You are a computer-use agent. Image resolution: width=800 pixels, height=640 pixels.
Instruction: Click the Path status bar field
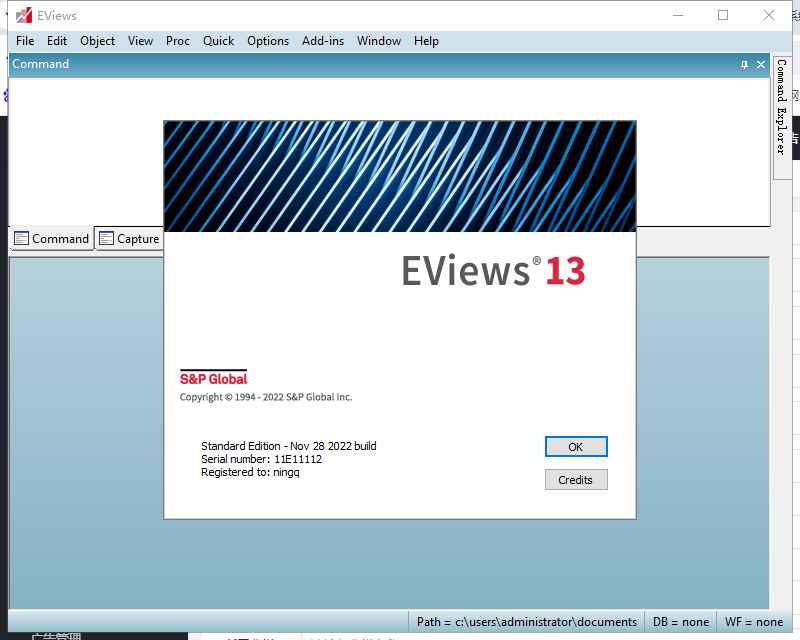pos(525,621)
